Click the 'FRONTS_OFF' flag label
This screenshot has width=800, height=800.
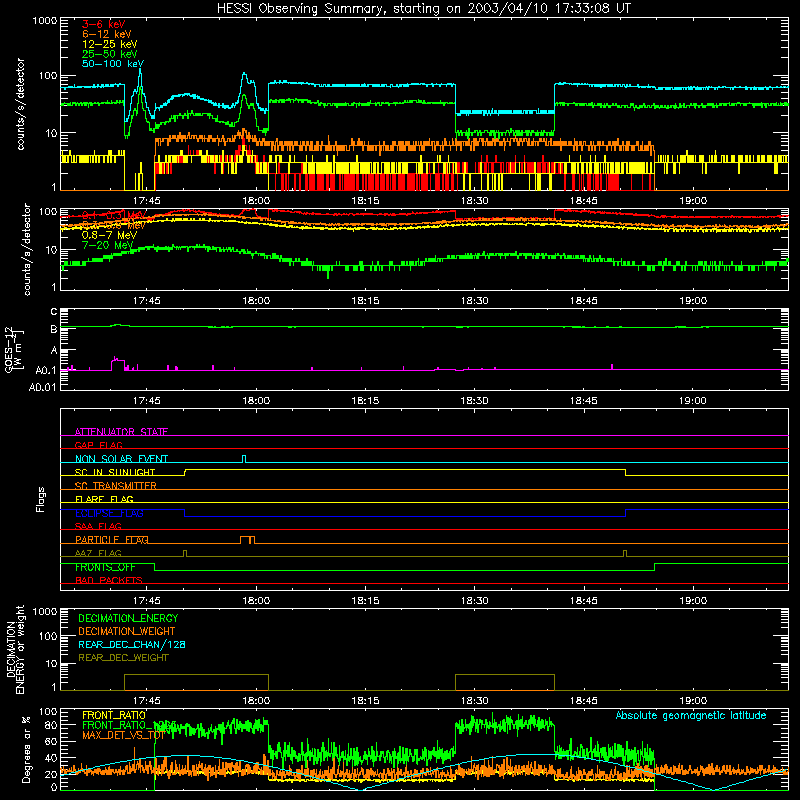pyautogui.click(x=105, y=567)
